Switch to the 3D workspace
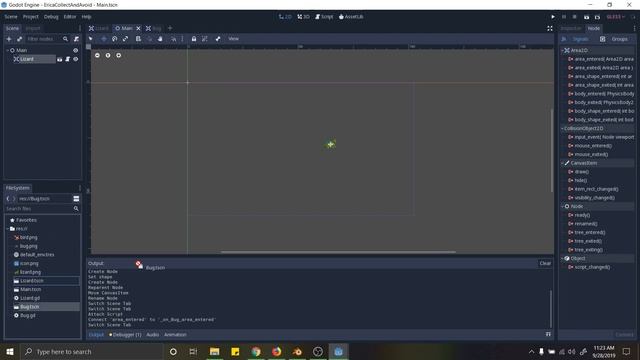 (x=303, y=17)
